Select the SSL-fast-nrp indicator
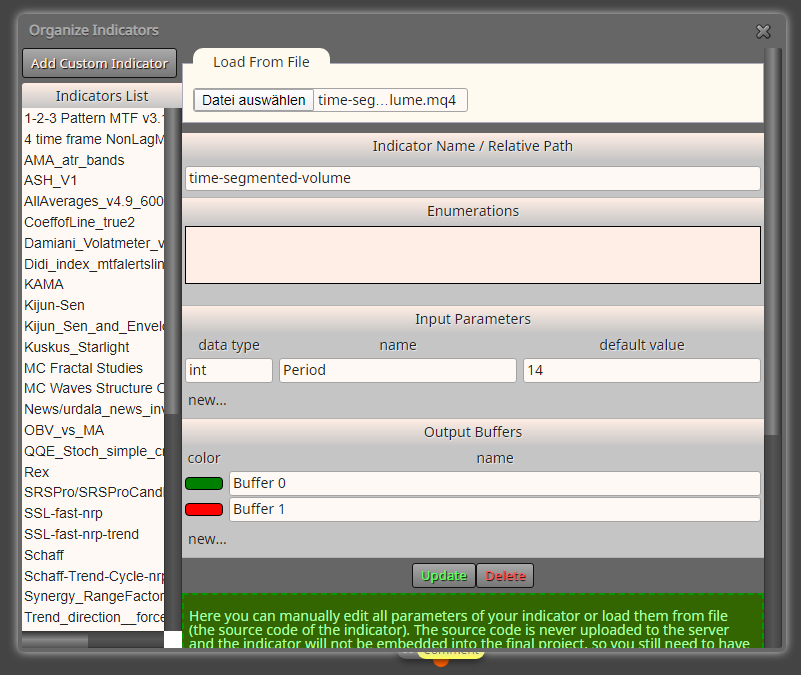 [x=93, y=513]
